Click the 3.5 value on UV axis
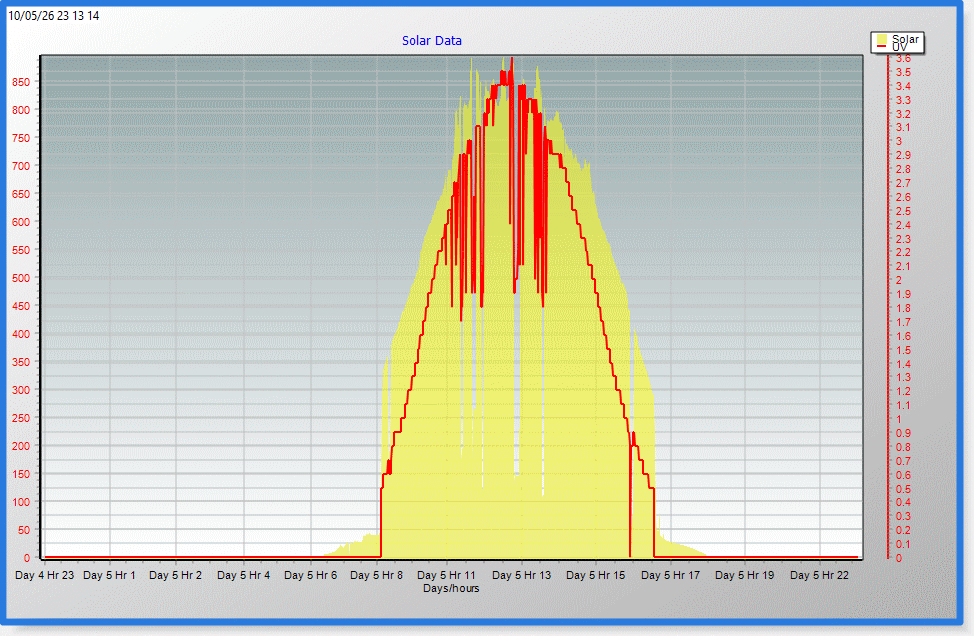Viewport: 974px width, 636px height. 903,73
